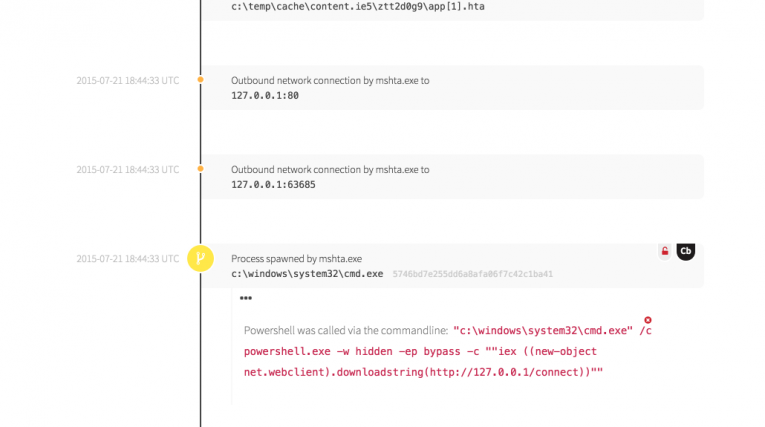Click the timestamp beside the 127.0.0.1:63685 event
765x427 pixels.
click(128, 170)
